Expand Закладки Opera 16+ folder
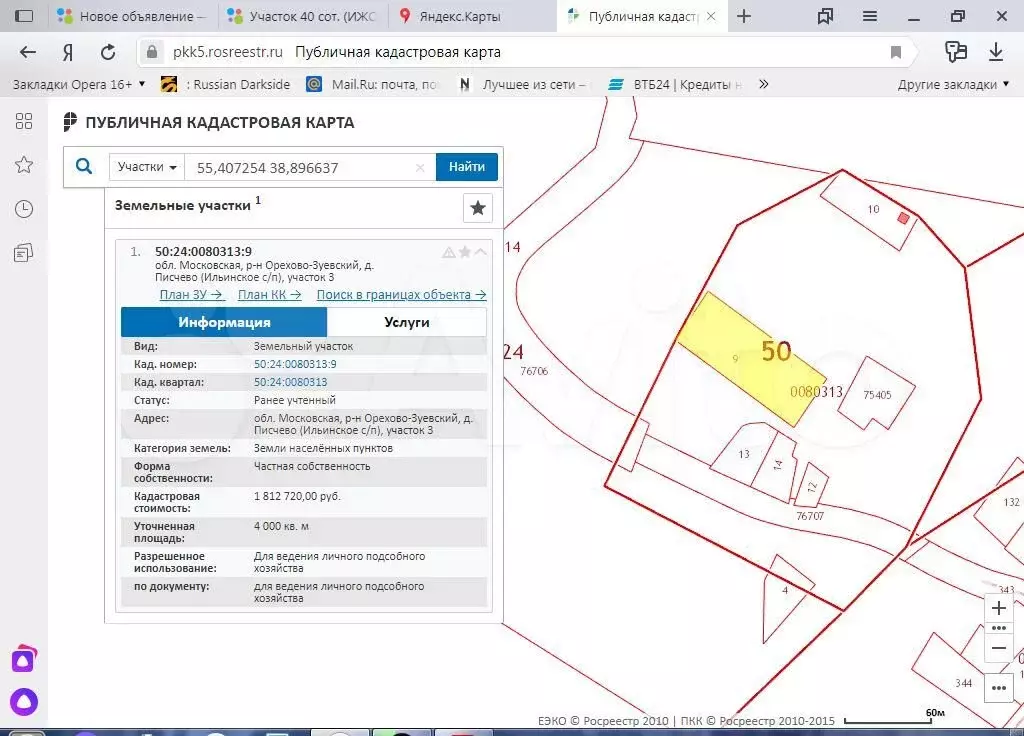Viewport: 1024px width, 736px height. pyautogui.click(x=79, y=84)
